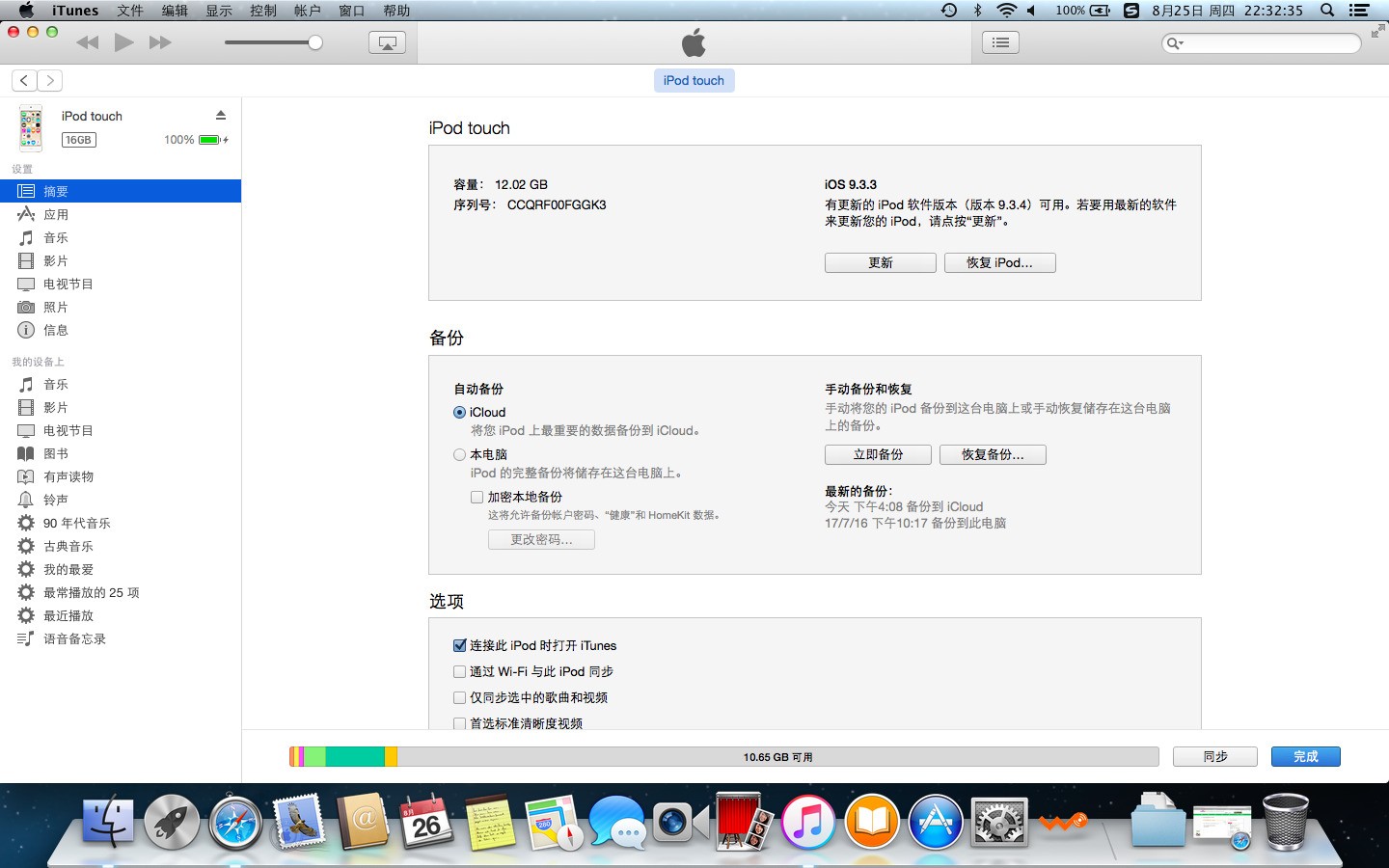Image resolution: width=1389 pixels, height=868 pixels.
Task: Click 恢复 iPod... button
Action: [x=999, y=262]
